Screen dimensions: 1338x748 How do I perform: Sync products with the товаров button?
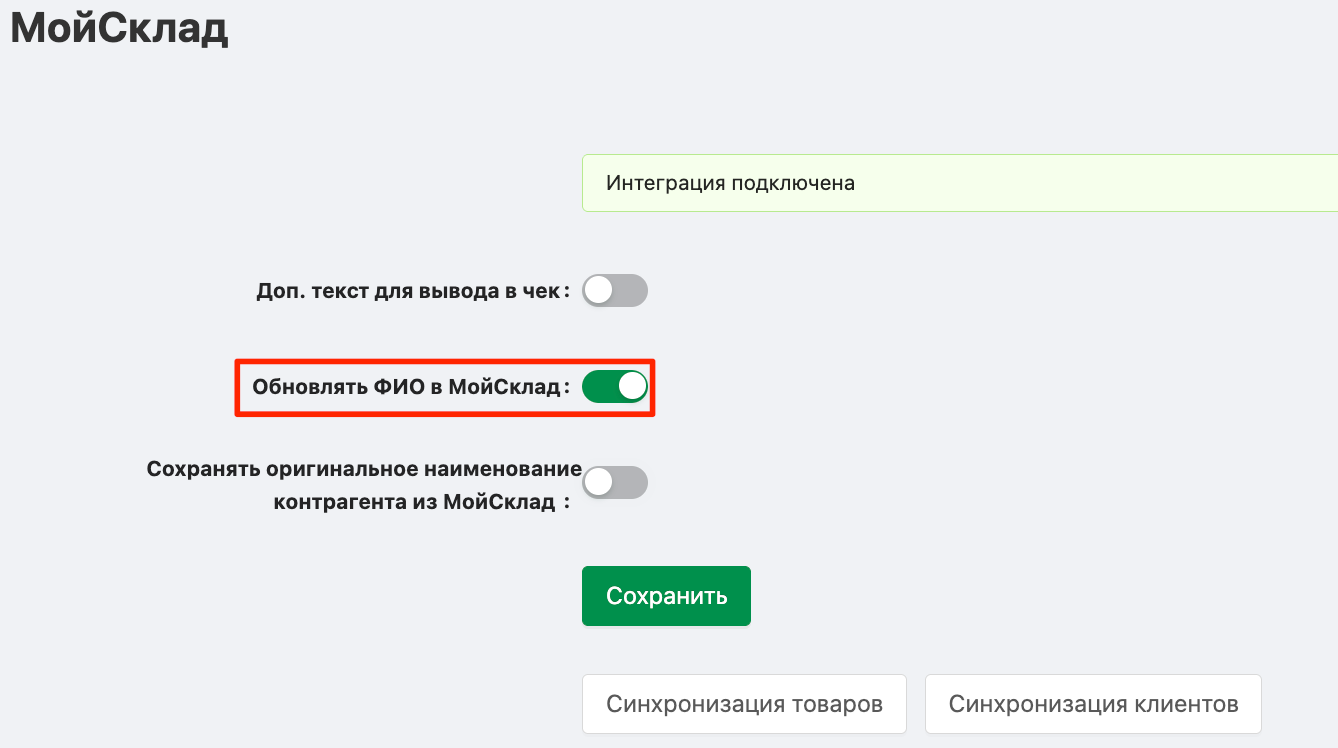[744, 704]
